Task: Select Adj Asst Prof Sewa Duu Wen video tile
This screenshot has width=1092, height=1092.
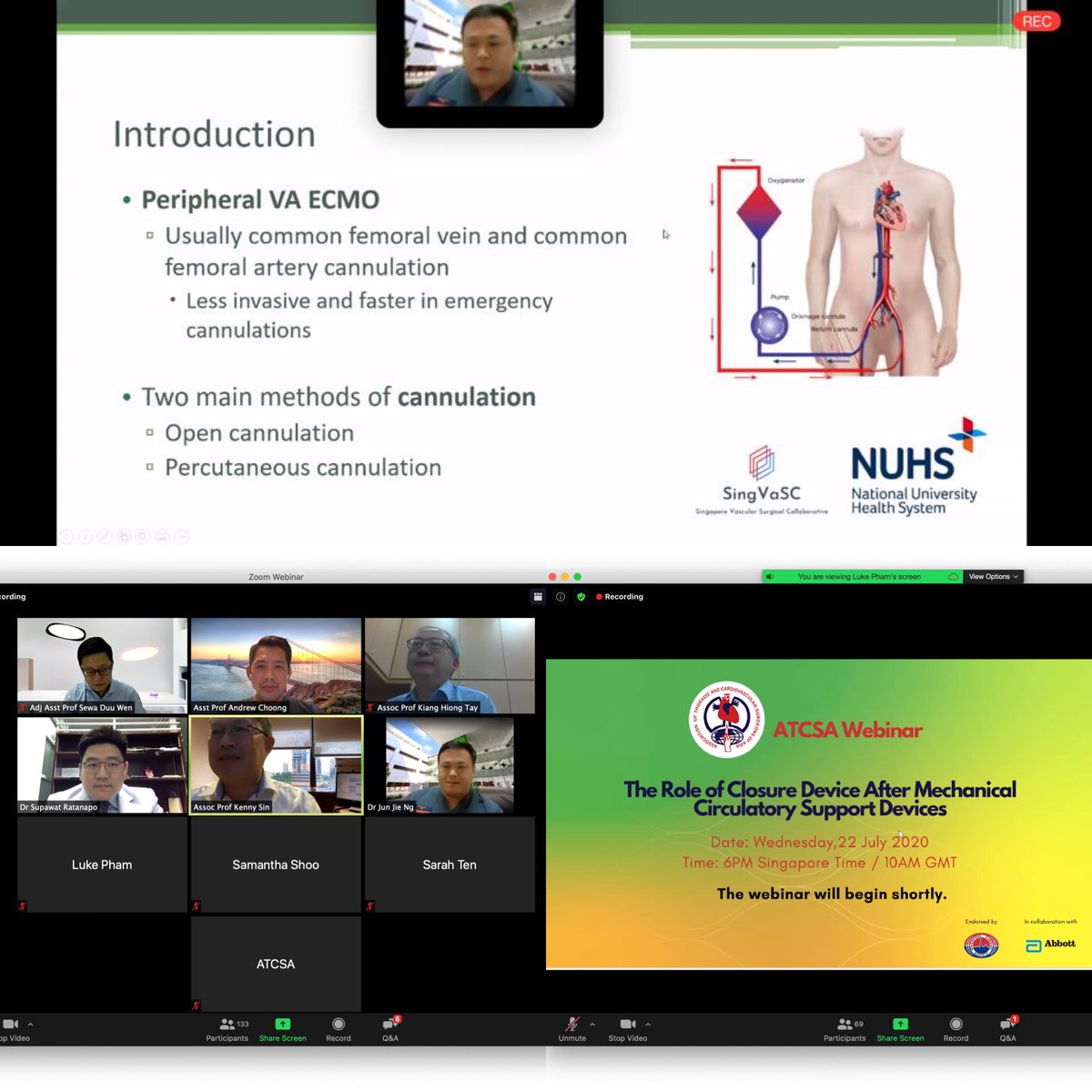Action: tap(102, 665)
